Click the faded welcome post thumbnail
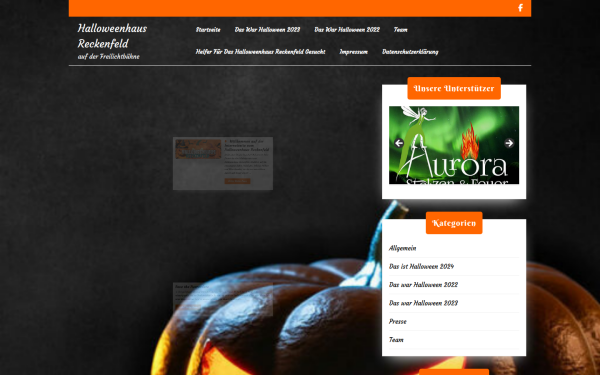This screenshot has height=375, width=600. pyautogui.click(x=198, y=149)
